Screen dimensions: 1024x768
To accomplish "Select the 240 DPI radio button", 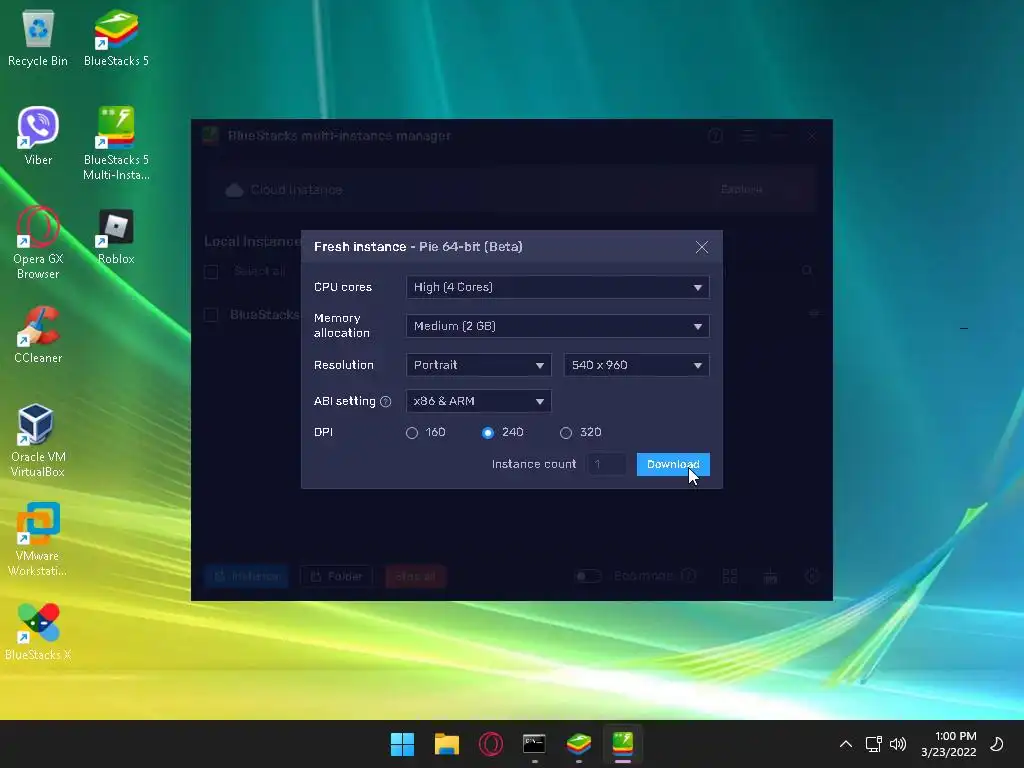I will click(x=488, y=433).
